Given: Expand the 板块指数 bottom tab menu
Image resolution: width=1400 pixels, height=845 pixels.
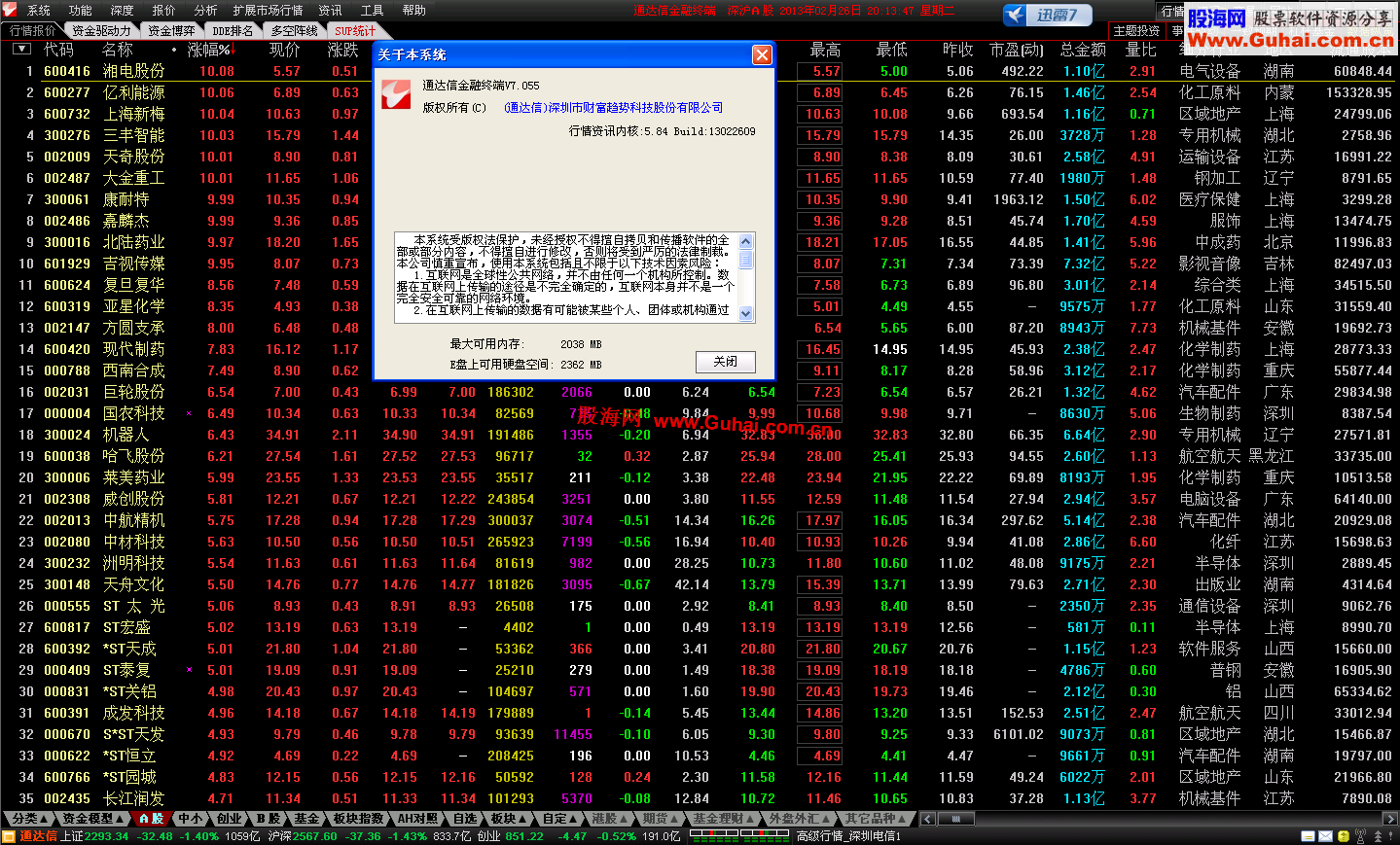Looking at the screenshot, I should pyautogui.click(x=358, y=819).
